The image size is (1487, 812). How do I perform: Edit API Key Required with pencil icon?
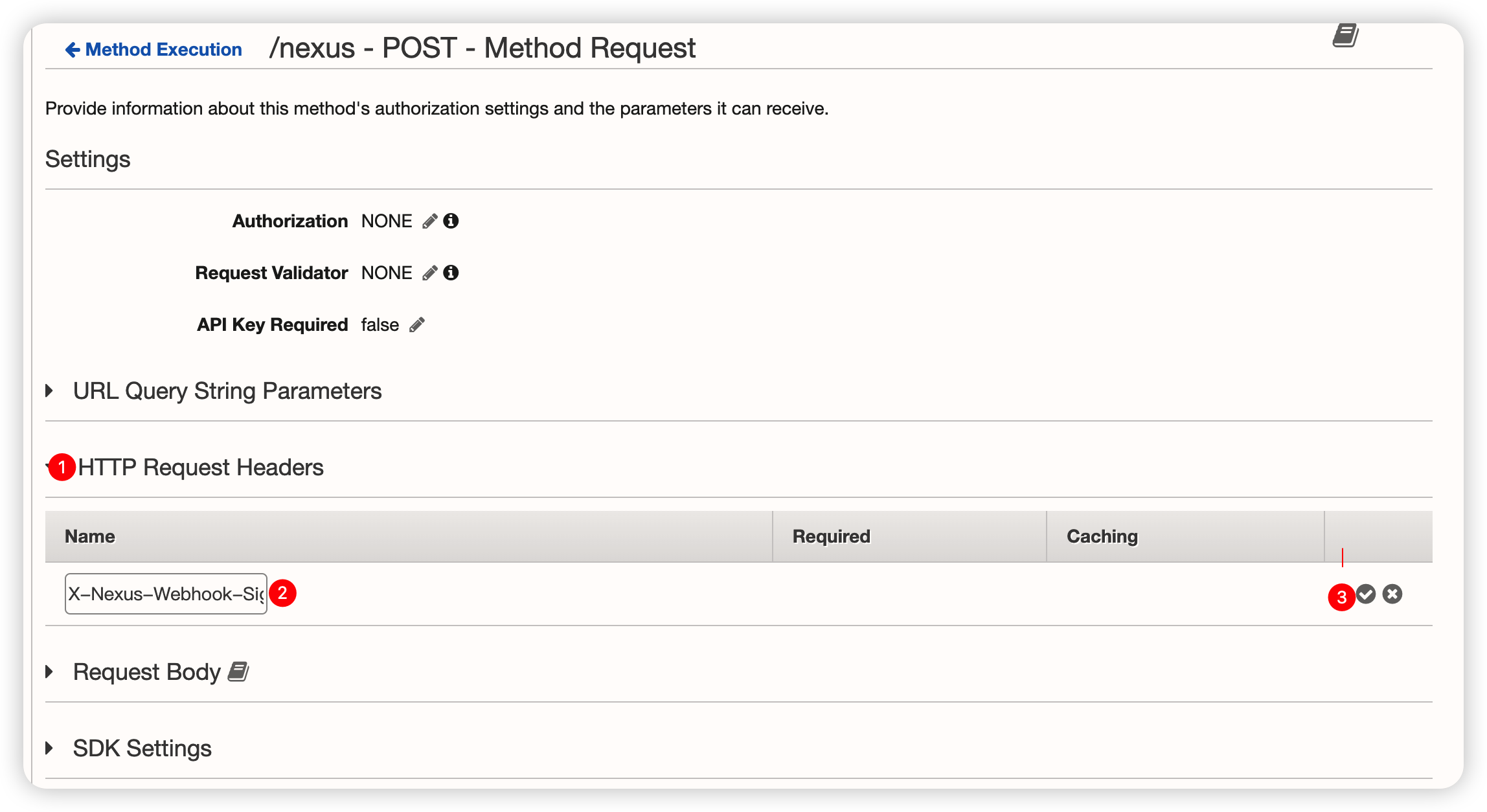point(417,325)
